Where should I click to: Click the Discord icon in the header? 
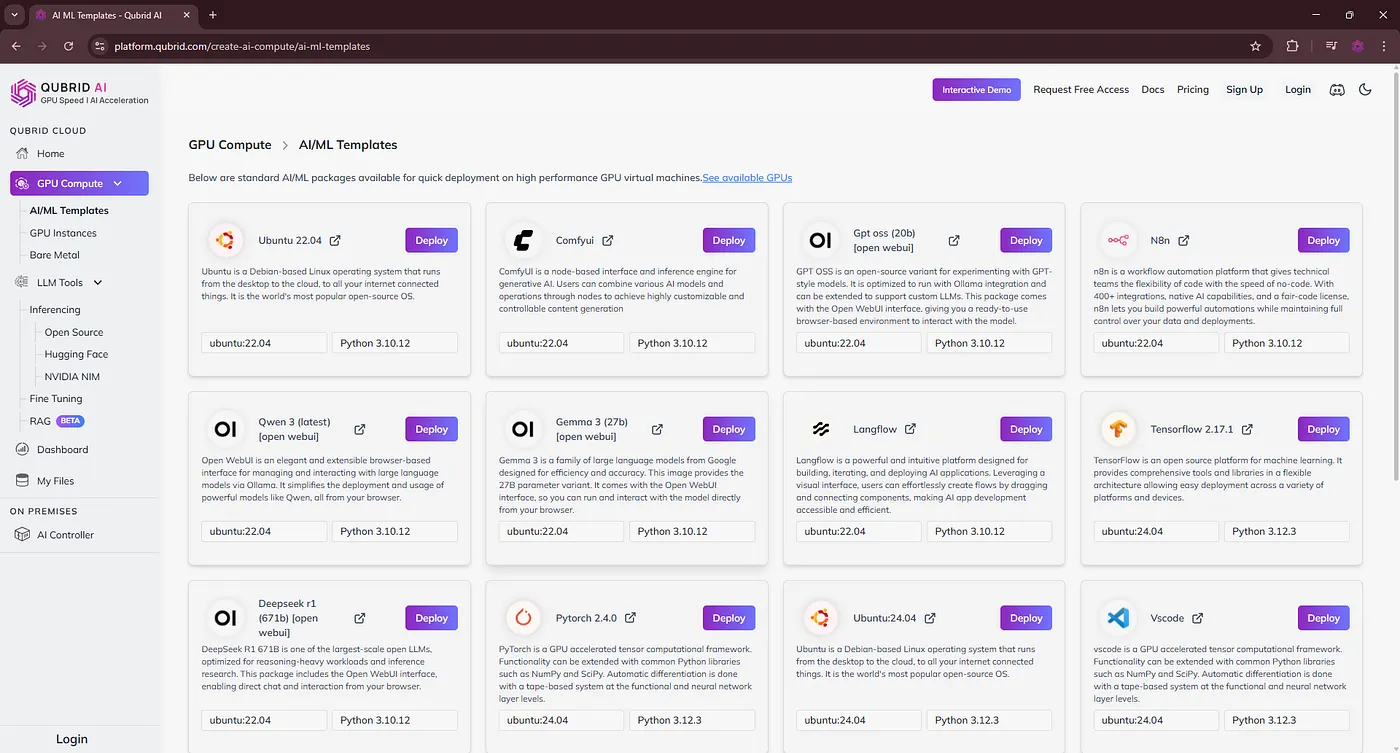[x=1337, y=90]
